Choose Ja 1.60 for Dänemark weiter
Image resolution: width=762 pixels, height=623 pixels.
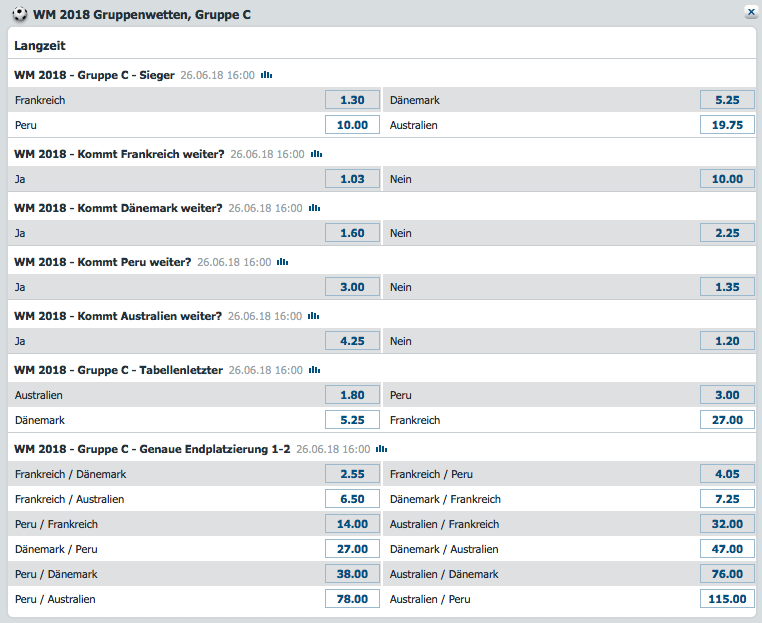point(352,233)
